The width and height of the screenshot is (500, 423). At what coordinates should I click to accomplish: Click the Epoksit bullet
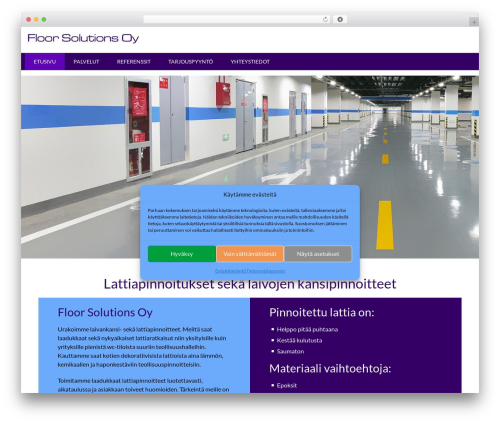[x=286, y=385]
